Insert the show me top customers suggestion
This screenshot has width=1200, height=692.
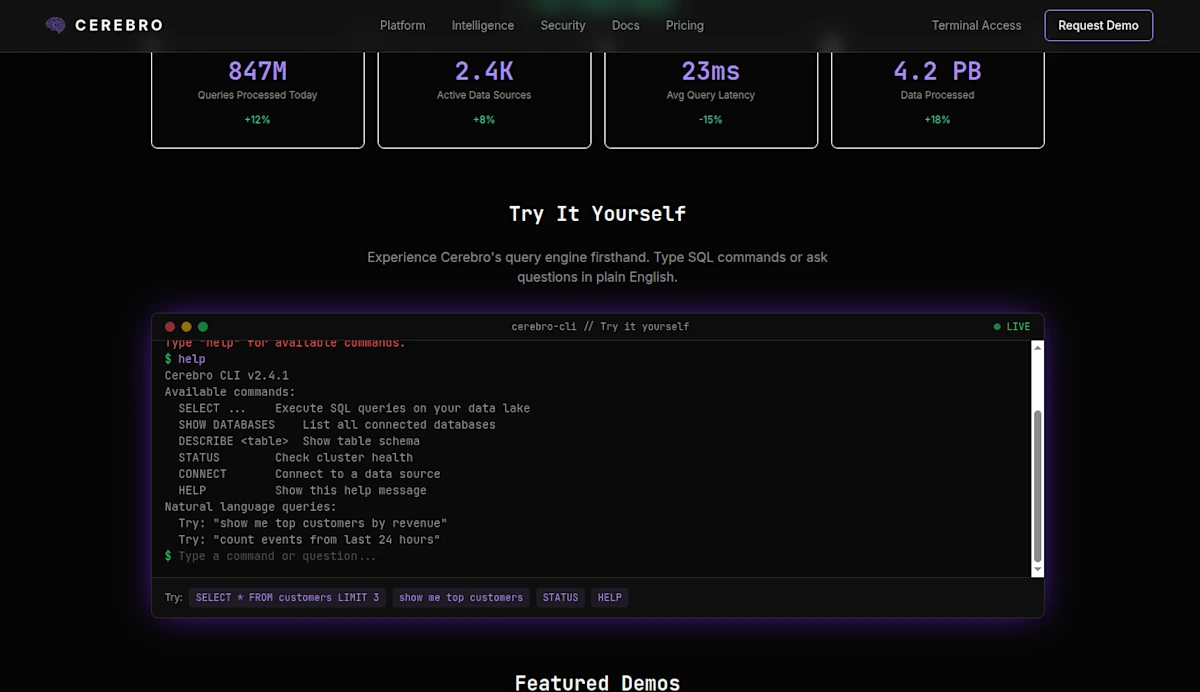click(461, 597)
